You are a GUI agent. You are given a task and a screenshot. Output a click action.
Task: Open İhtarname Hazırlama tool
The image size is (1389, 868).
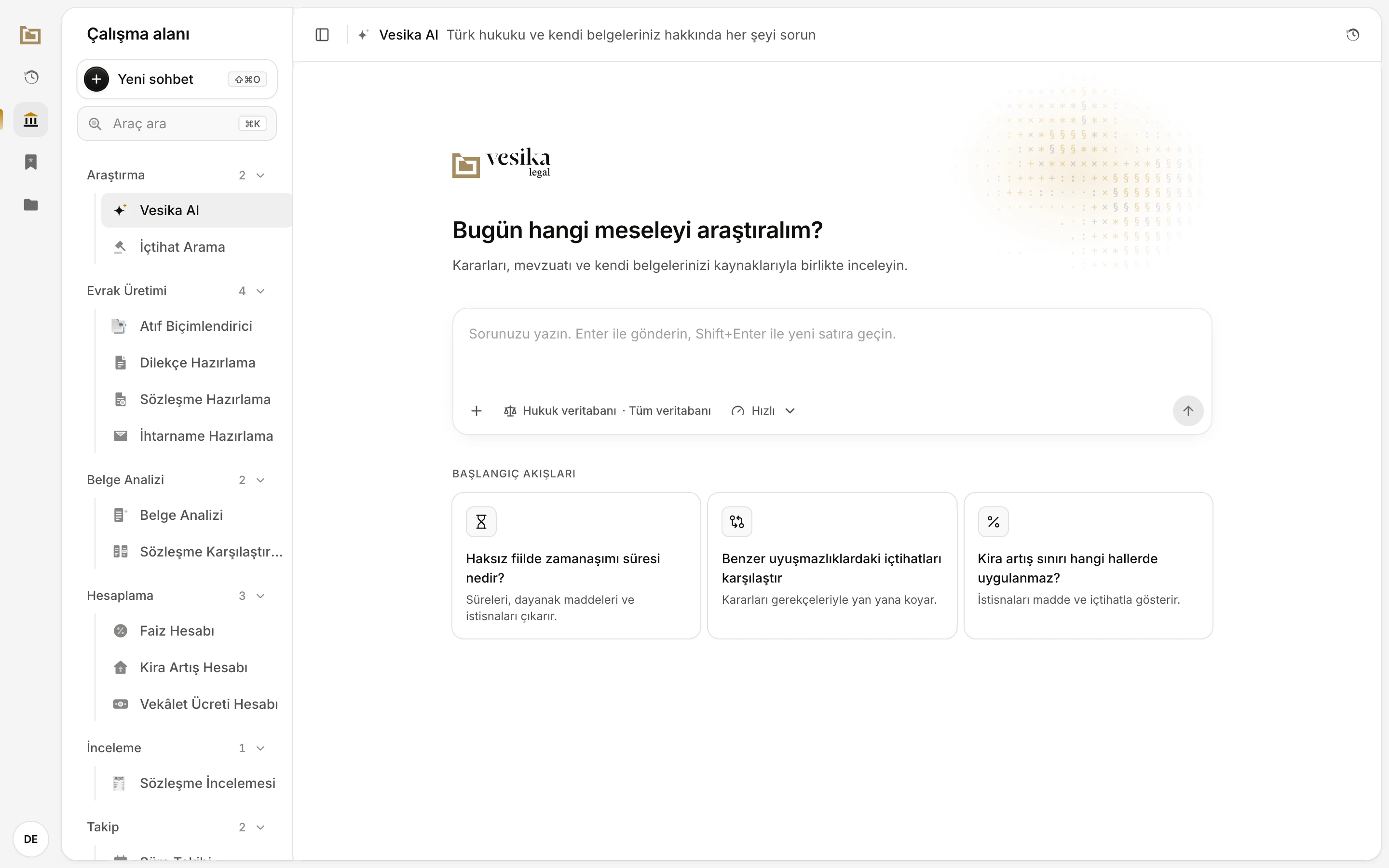coord(196,436)
